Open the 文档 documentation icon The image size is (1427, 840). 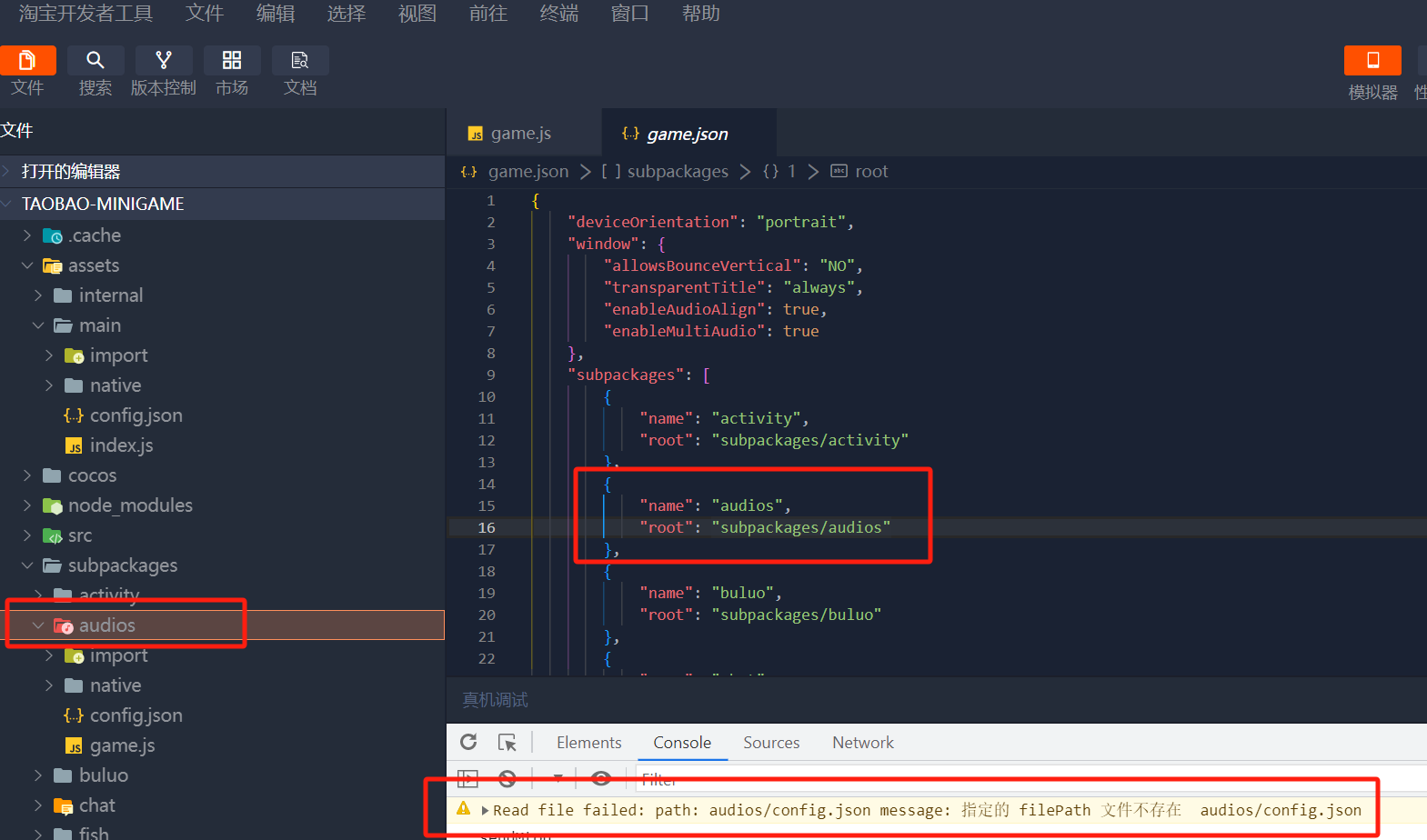click(300, 61)
